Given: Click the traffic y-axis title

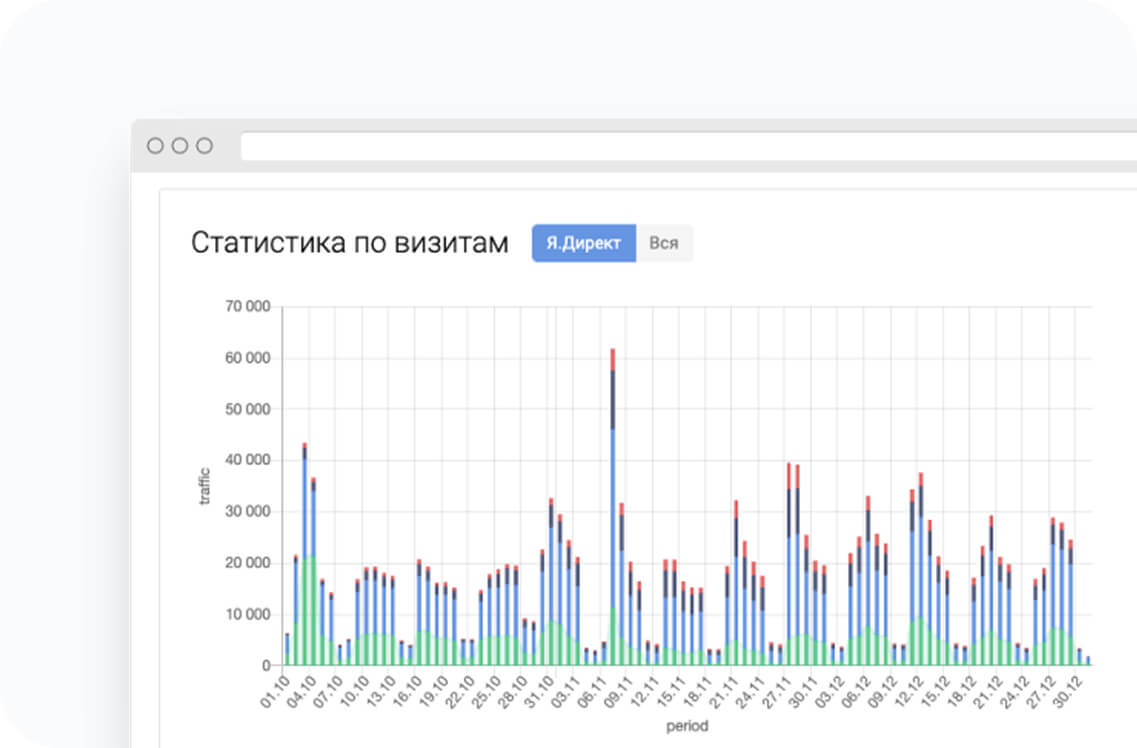Looking at the screenshot, I should coord(206,485).
